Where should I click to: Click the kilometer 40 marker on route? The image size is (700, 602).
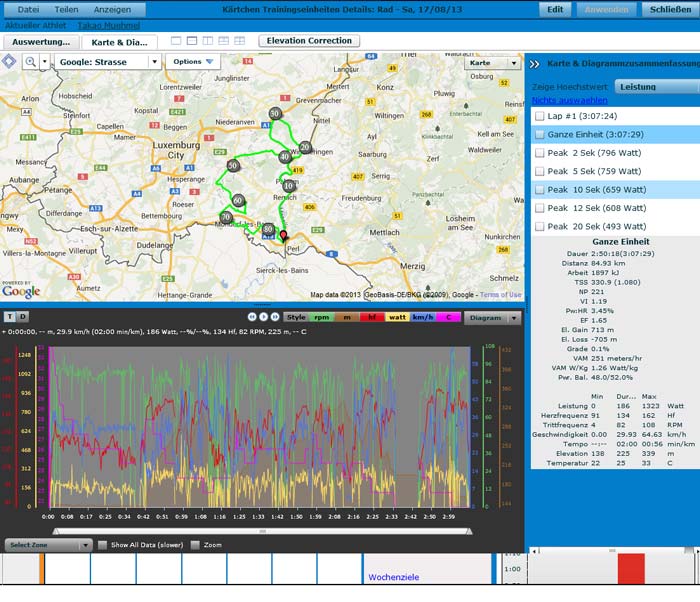pos(285,157)
